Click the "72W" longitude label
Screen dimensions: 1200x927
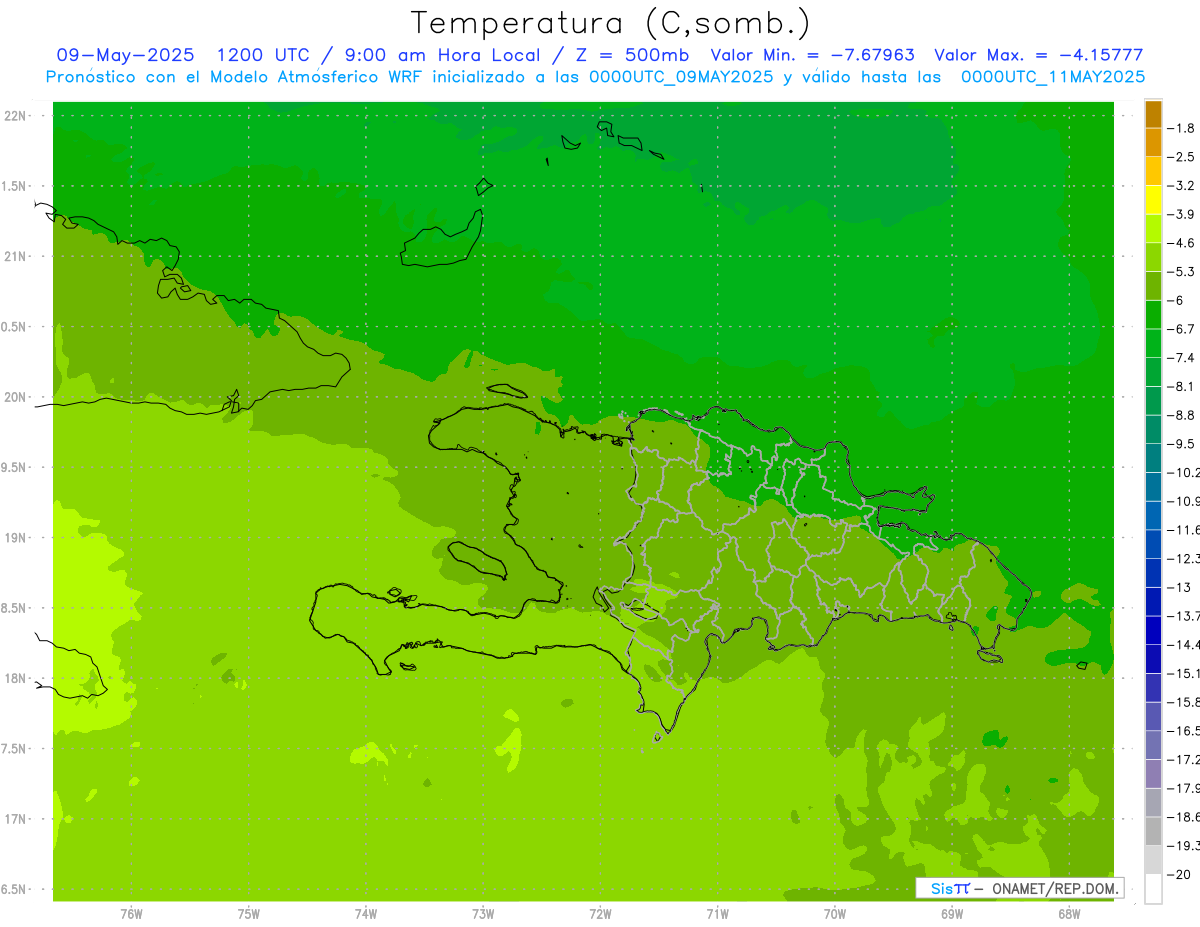point(600,913)
